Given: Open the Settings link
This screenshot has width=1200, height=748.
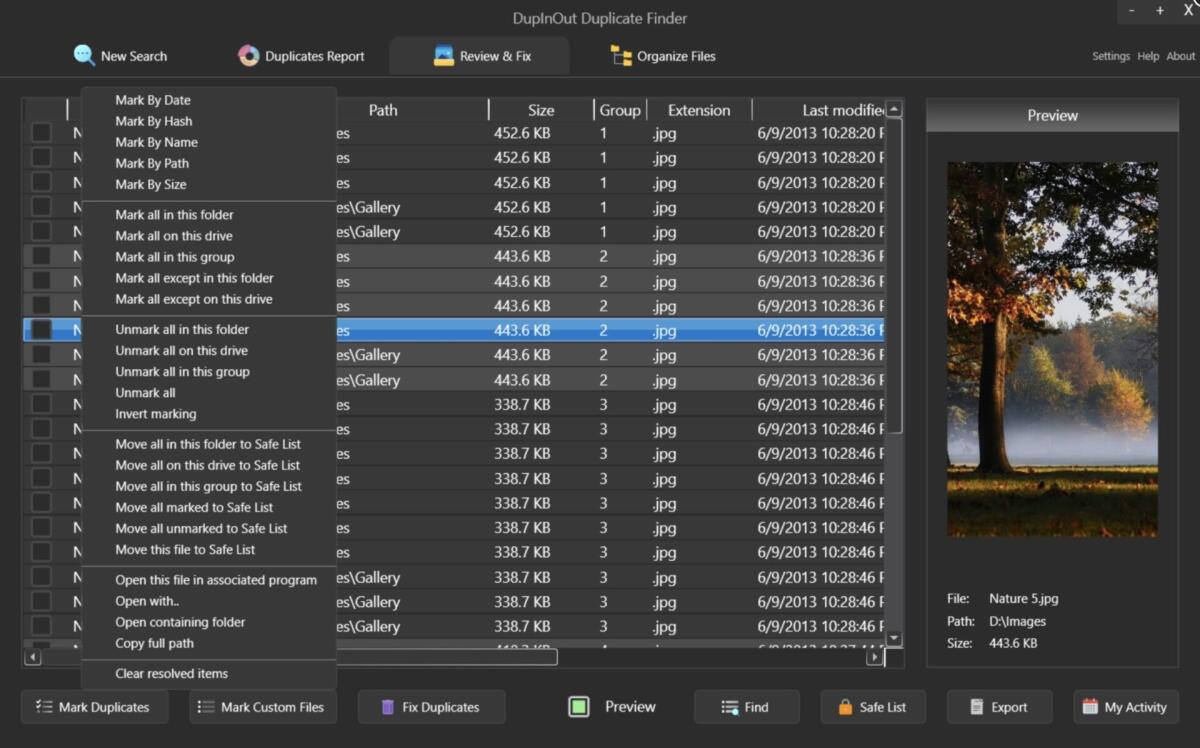Looking at the screenshot, I should tap(1111, 56).
